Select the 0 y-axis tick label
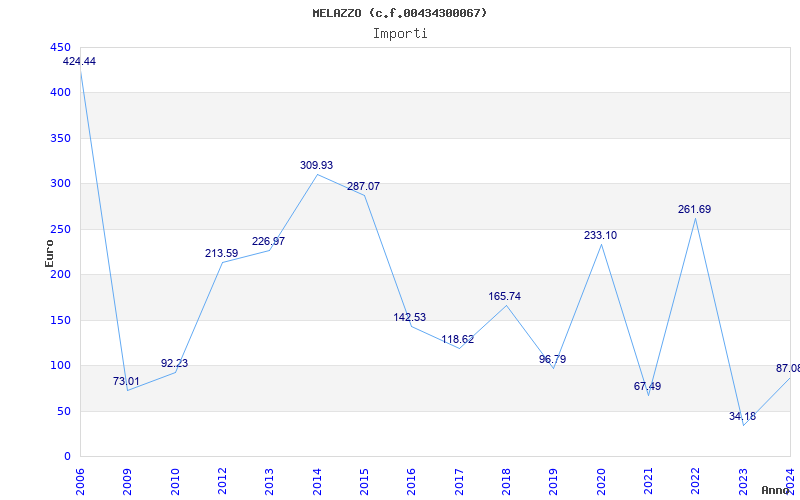Viewport: 800px width, 500px height. pos(67,457)
